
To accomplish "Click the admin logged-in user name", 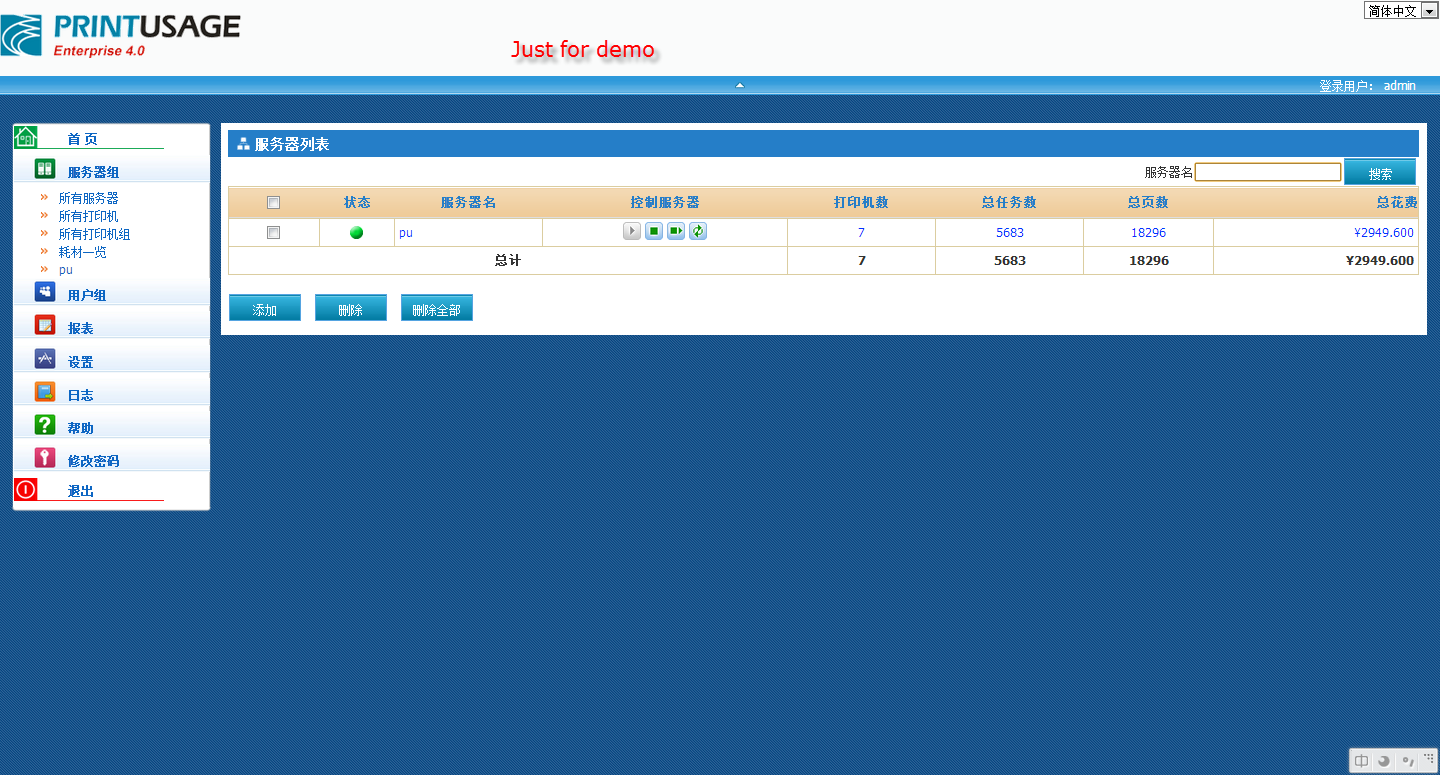I will [1400, 86].
